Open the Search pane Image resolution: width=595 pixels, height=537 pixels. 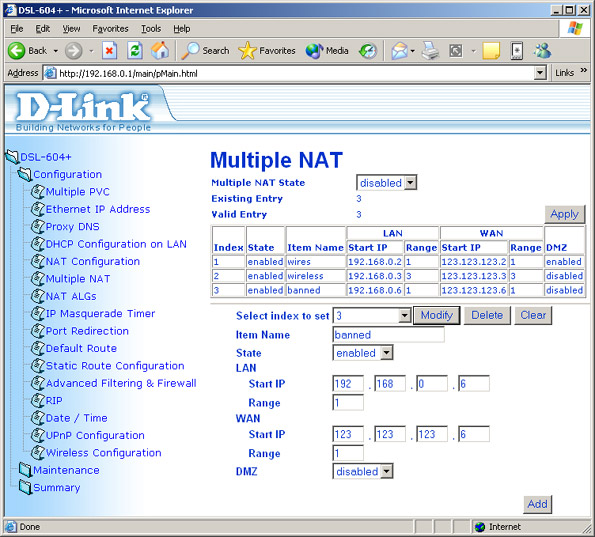205,50
